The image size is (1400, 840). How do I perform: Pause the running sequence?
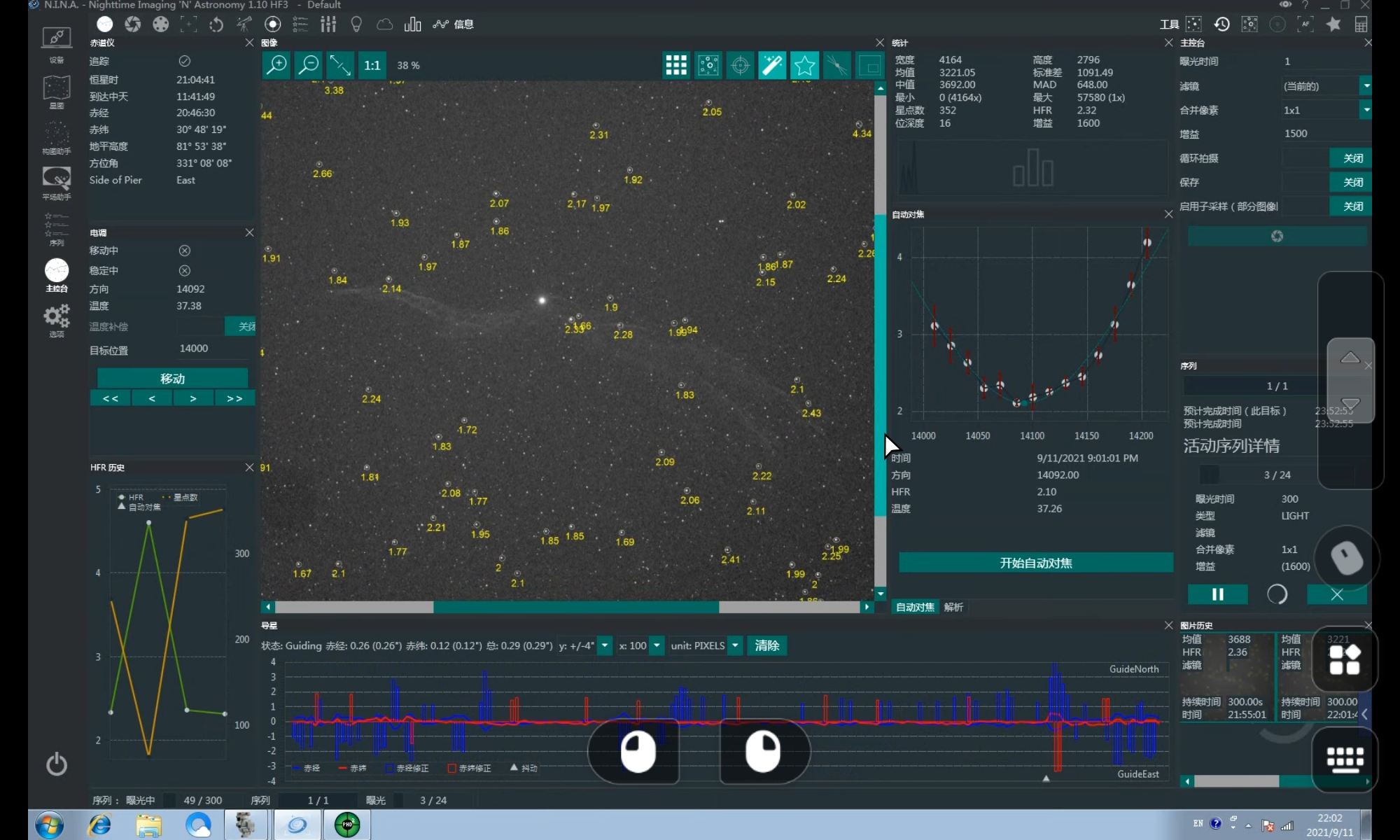[1217, 594]
